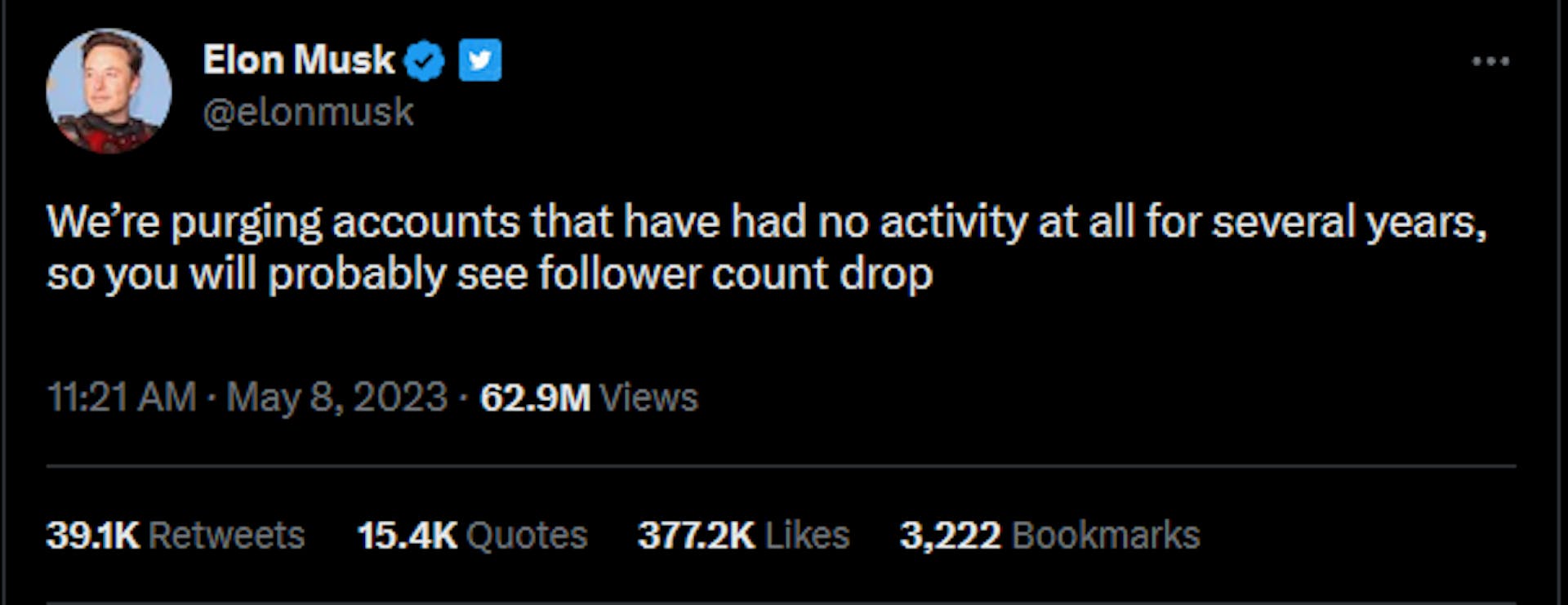Click the 39.1K retweet count number

tap(93, 536)
